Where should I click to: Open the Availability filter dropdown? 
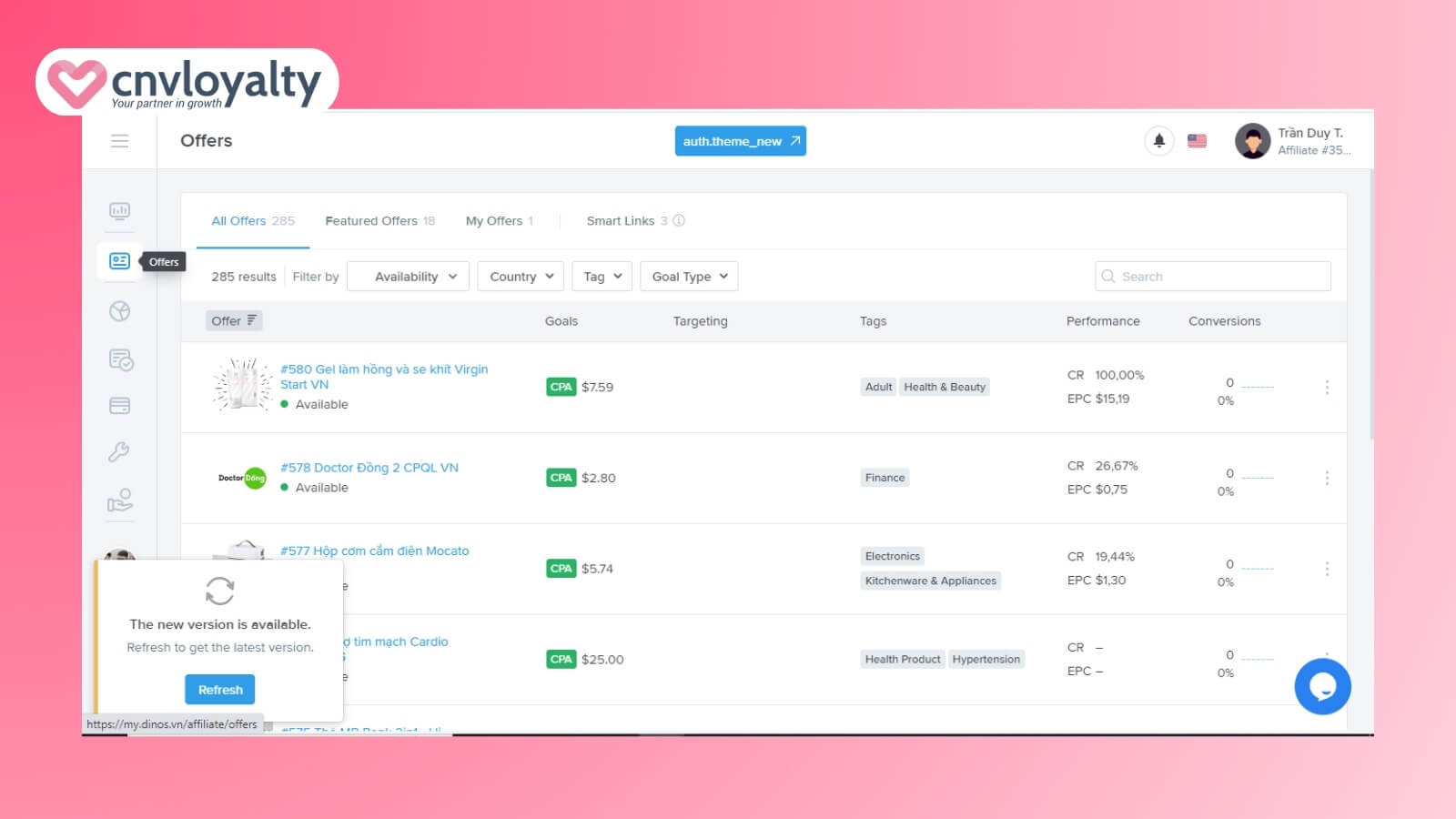408,276
